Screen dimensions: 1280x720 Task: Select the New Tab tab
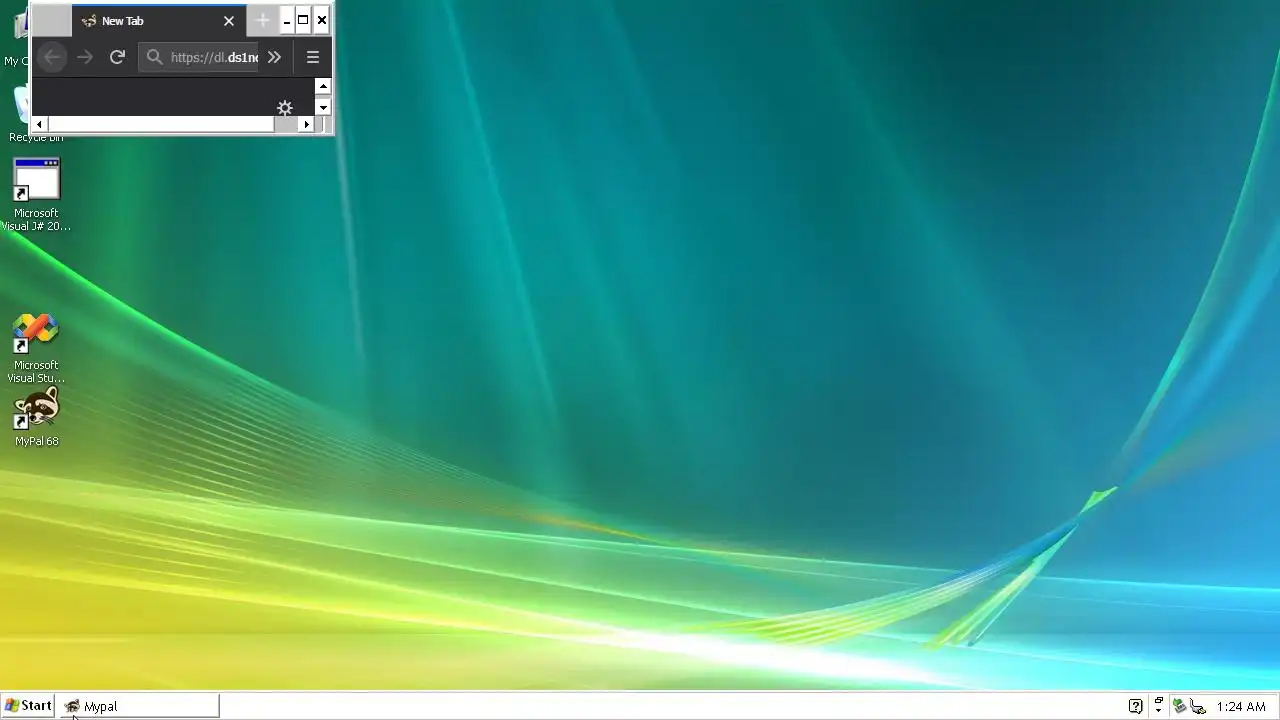158,21
